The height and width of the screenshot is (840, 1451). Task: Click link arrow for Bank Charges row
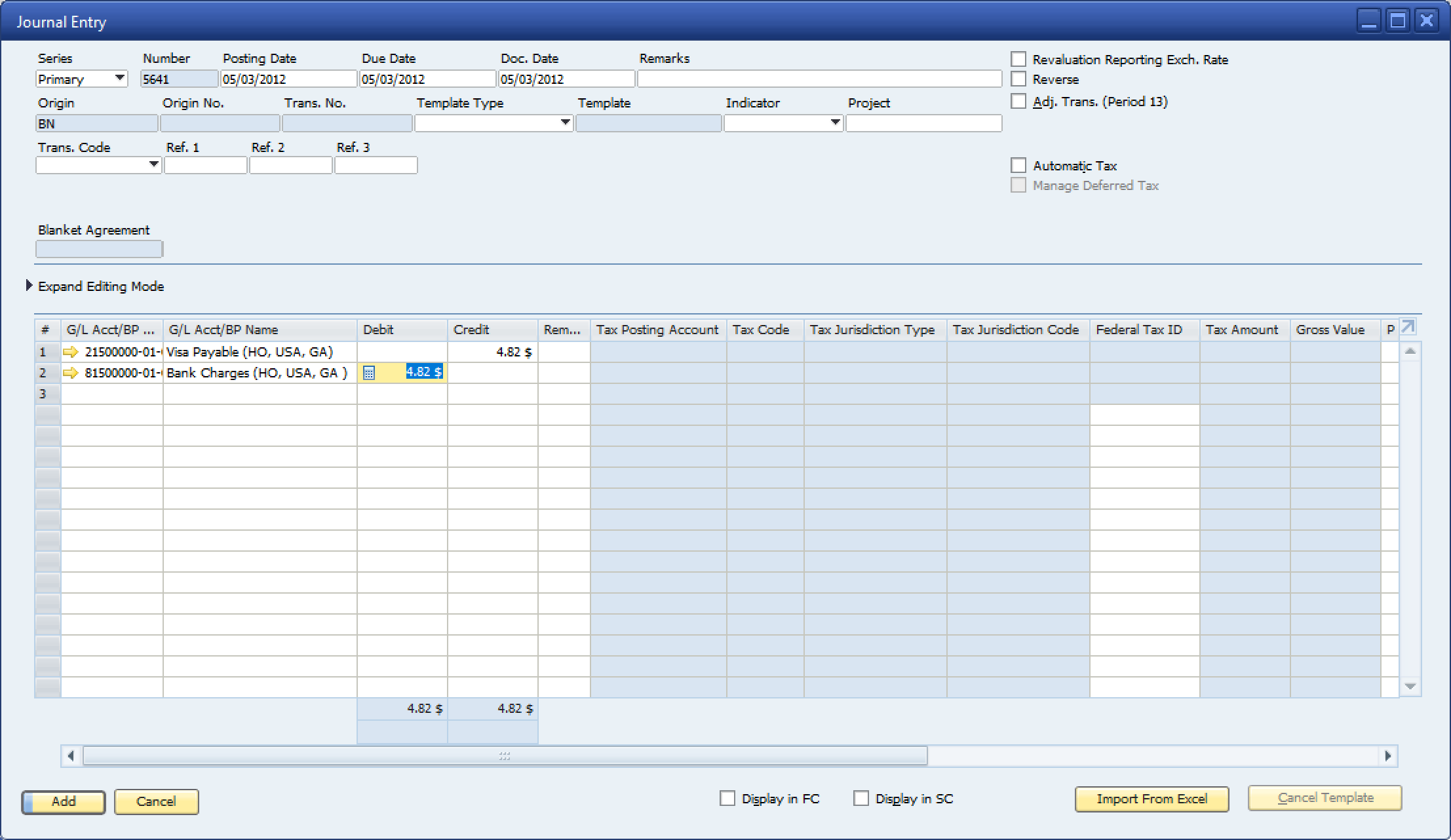(x=70, y=373)
